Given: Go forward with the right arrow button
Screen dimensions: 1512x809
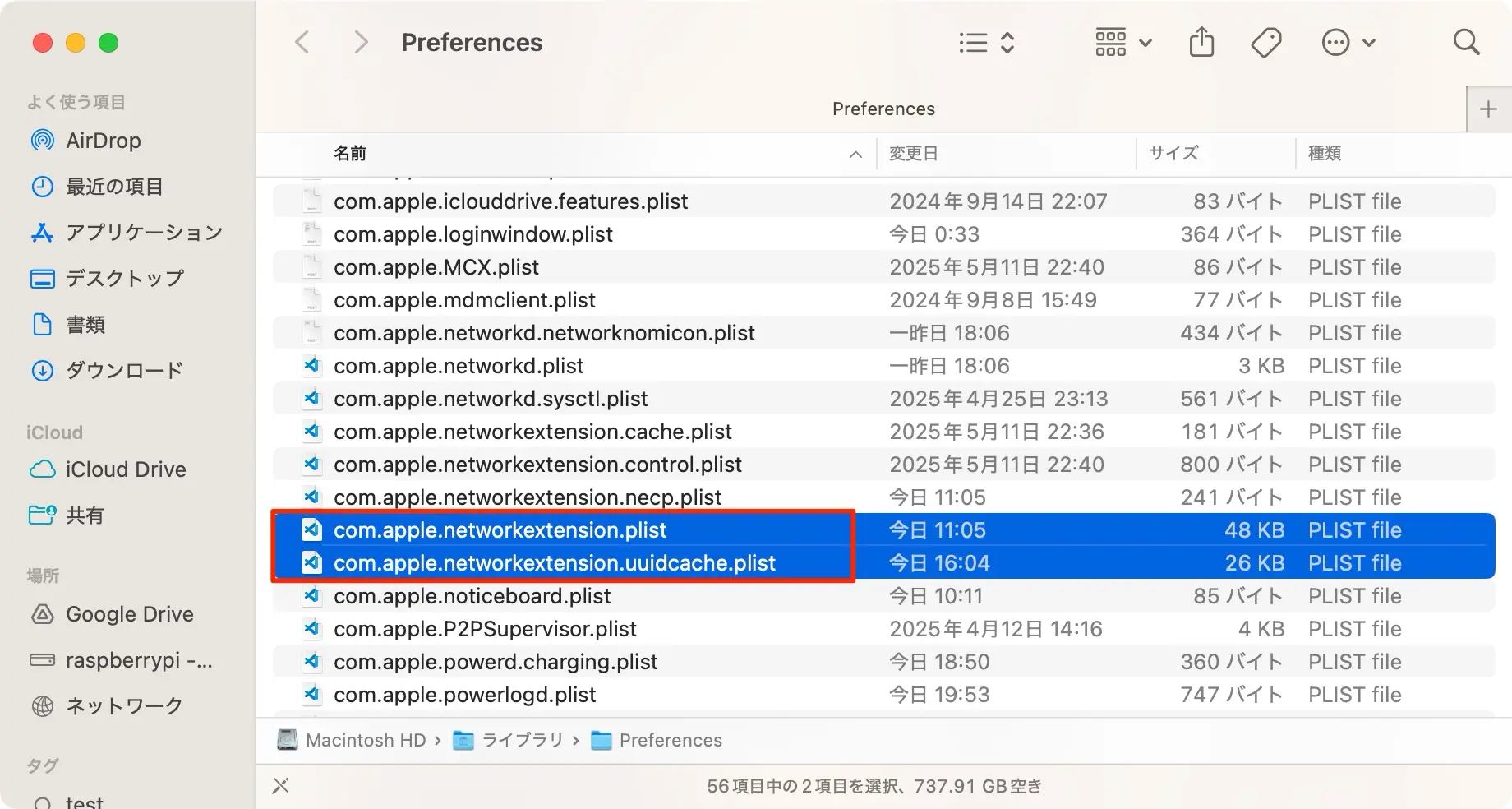Looking at the screenshot, I should click(361, 43).
